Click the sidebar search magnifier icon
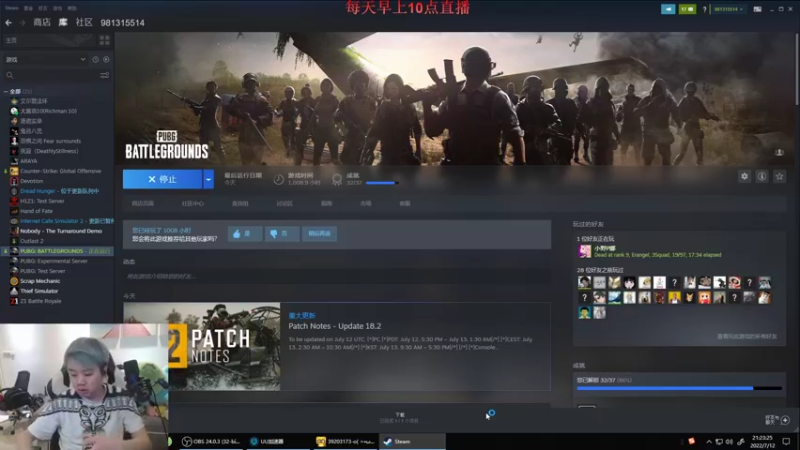This screenshot has width=800, height=450. [x=10, y=75]
